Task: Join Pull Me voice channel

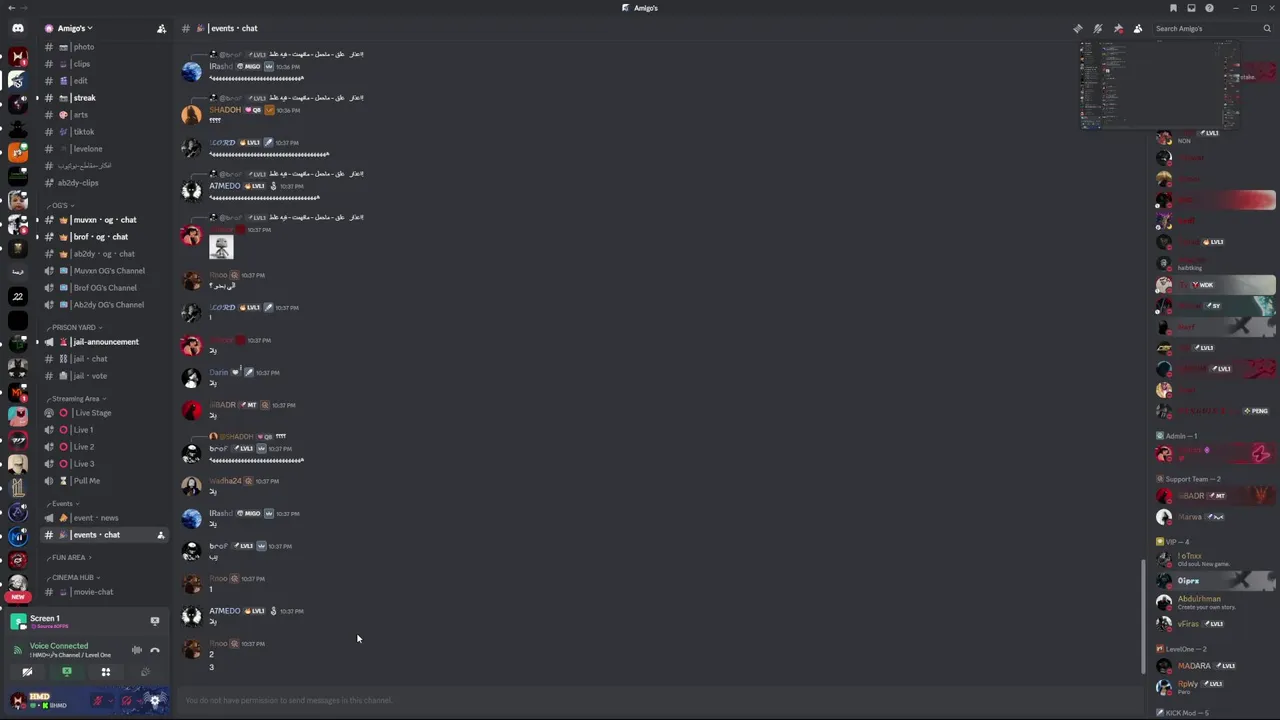Action: point(105,481)
